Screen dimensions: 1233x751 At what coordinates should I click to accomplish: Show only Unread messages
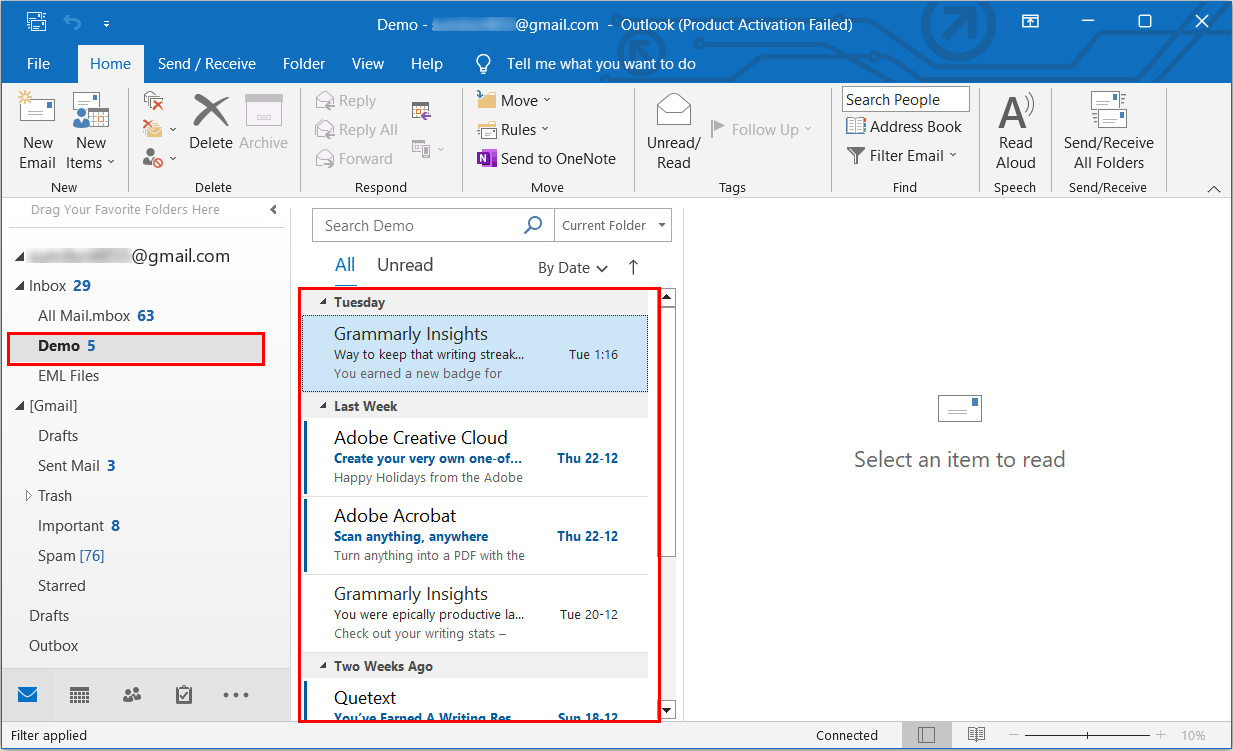click(x=405, y=265)
